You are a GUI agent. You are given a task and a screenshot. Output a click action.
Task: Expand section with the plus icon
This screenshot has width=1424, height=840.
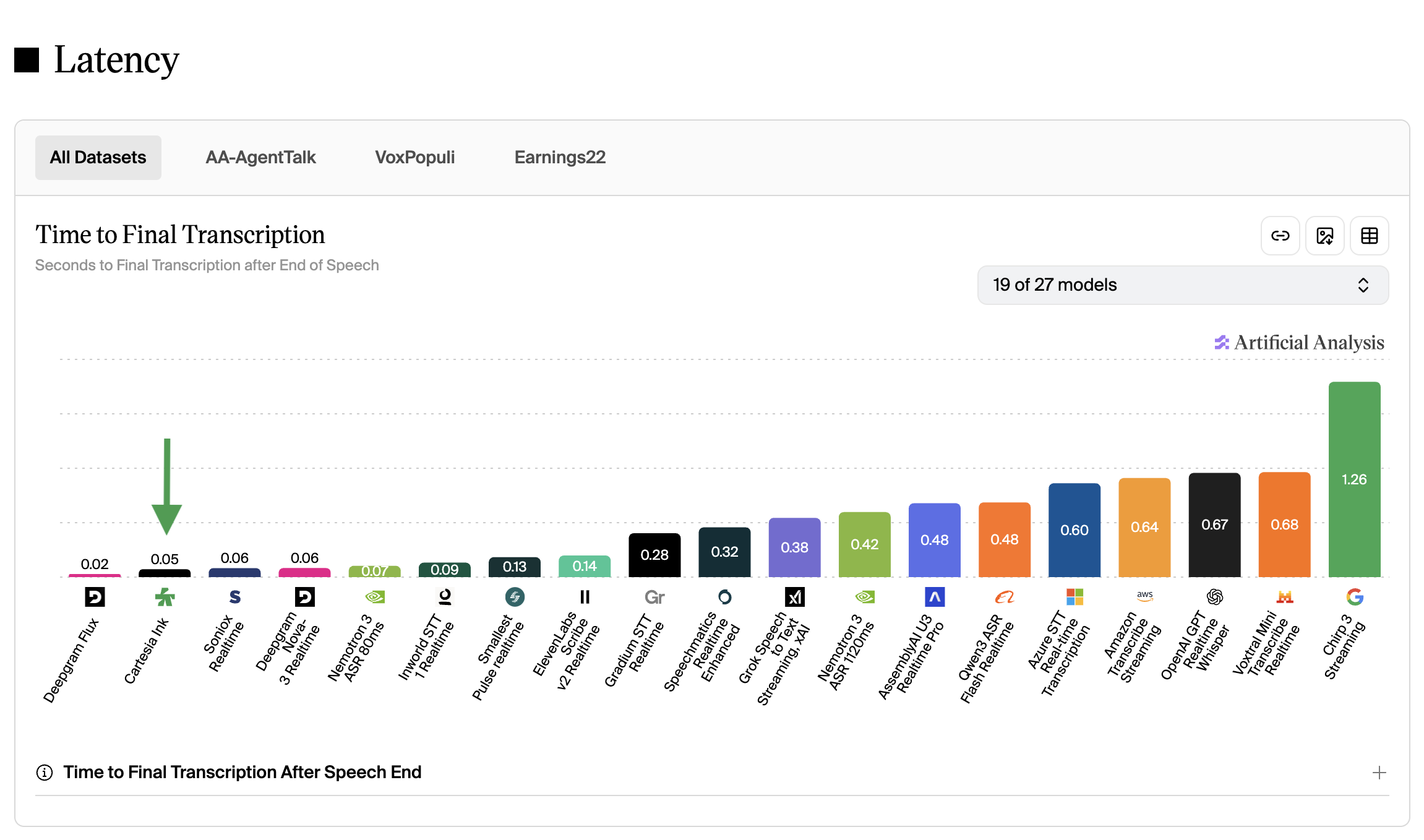(x=1379, y=773)
